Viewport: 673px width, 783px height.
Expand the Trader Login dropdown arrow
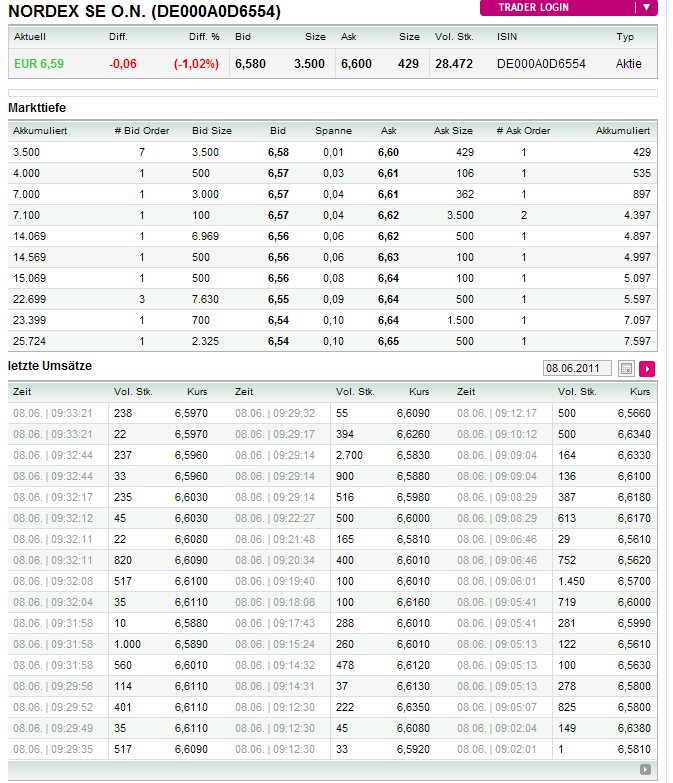coord(647,8)
